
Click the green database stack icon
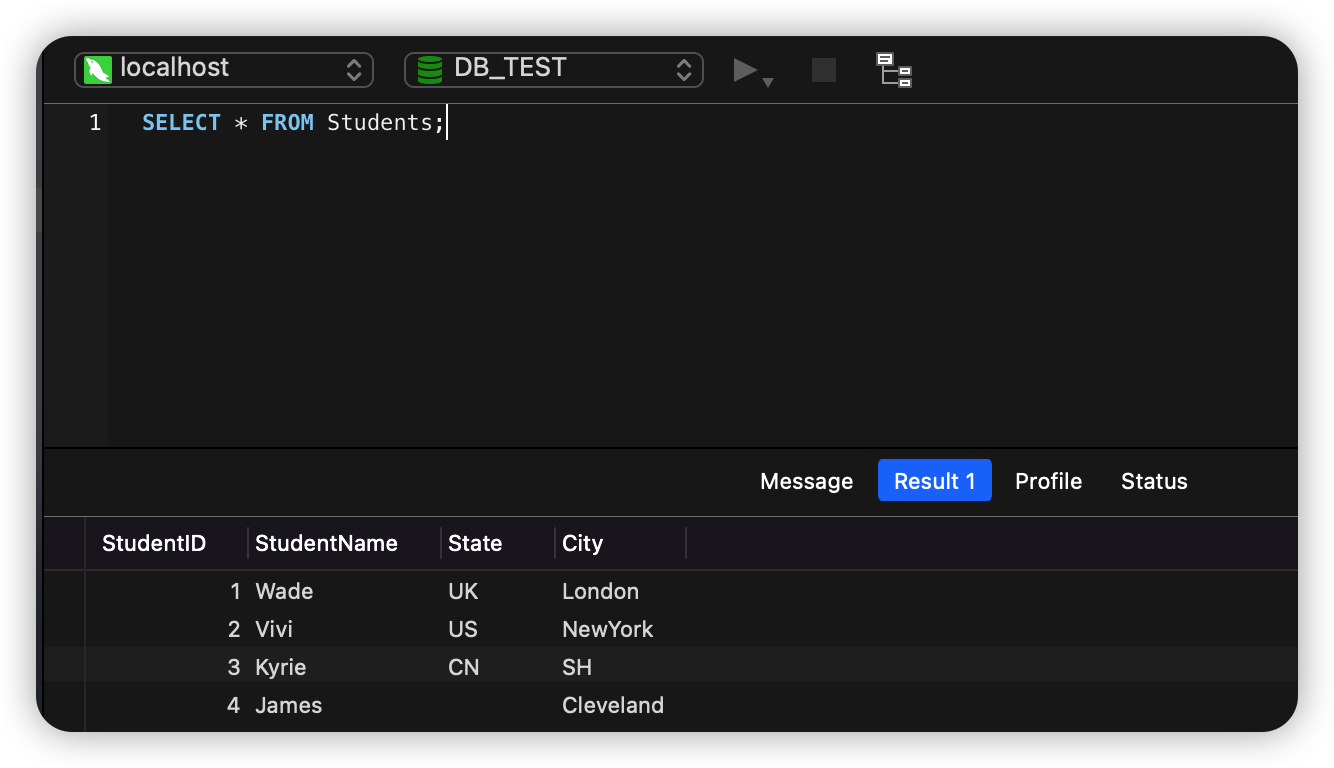[430, 69]
